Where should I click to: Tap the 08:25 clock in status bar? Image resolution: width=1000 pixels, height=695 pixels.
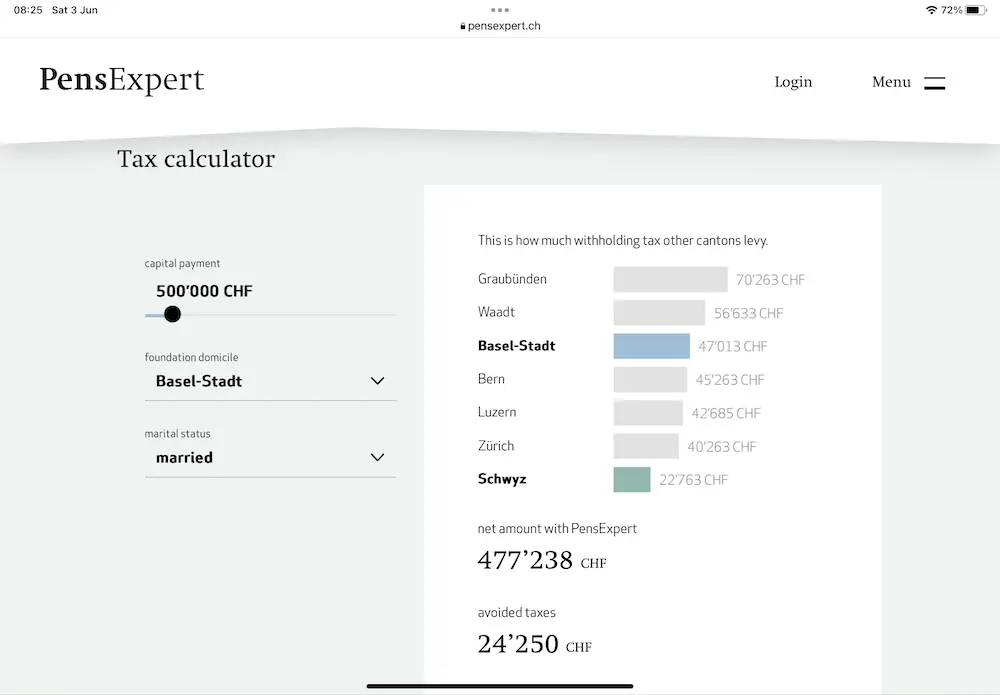pyautogui.click(x=28, y=10)
